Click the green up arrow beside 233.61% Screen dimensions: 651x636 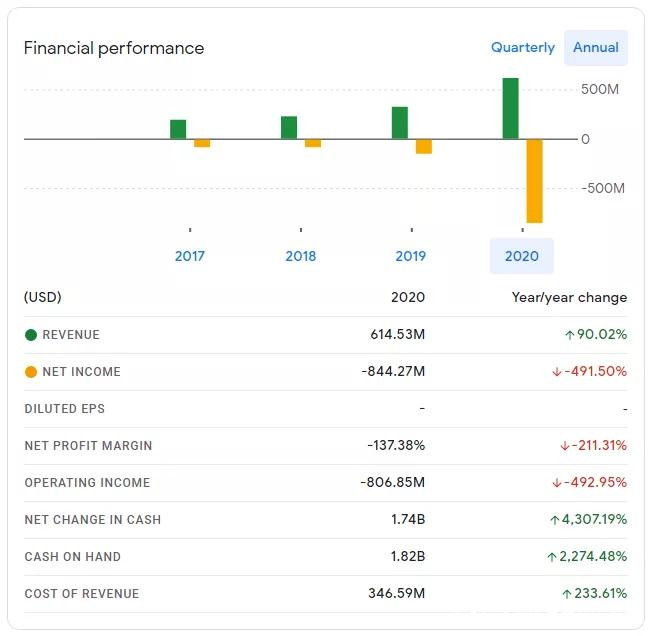[x=567, y=594]
